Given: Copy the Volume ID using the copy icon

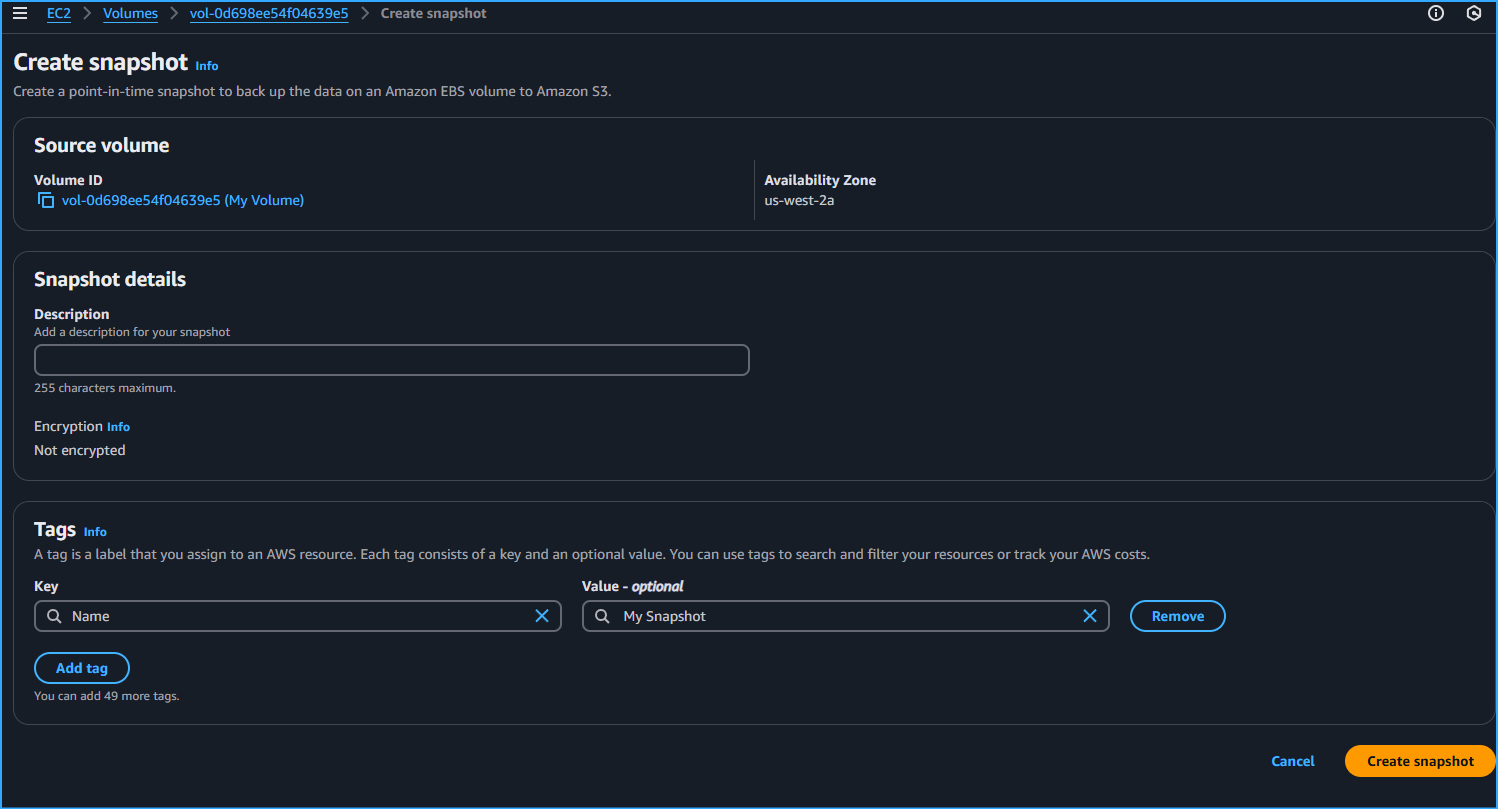Looking at the screenshot, I should (45, 200).
